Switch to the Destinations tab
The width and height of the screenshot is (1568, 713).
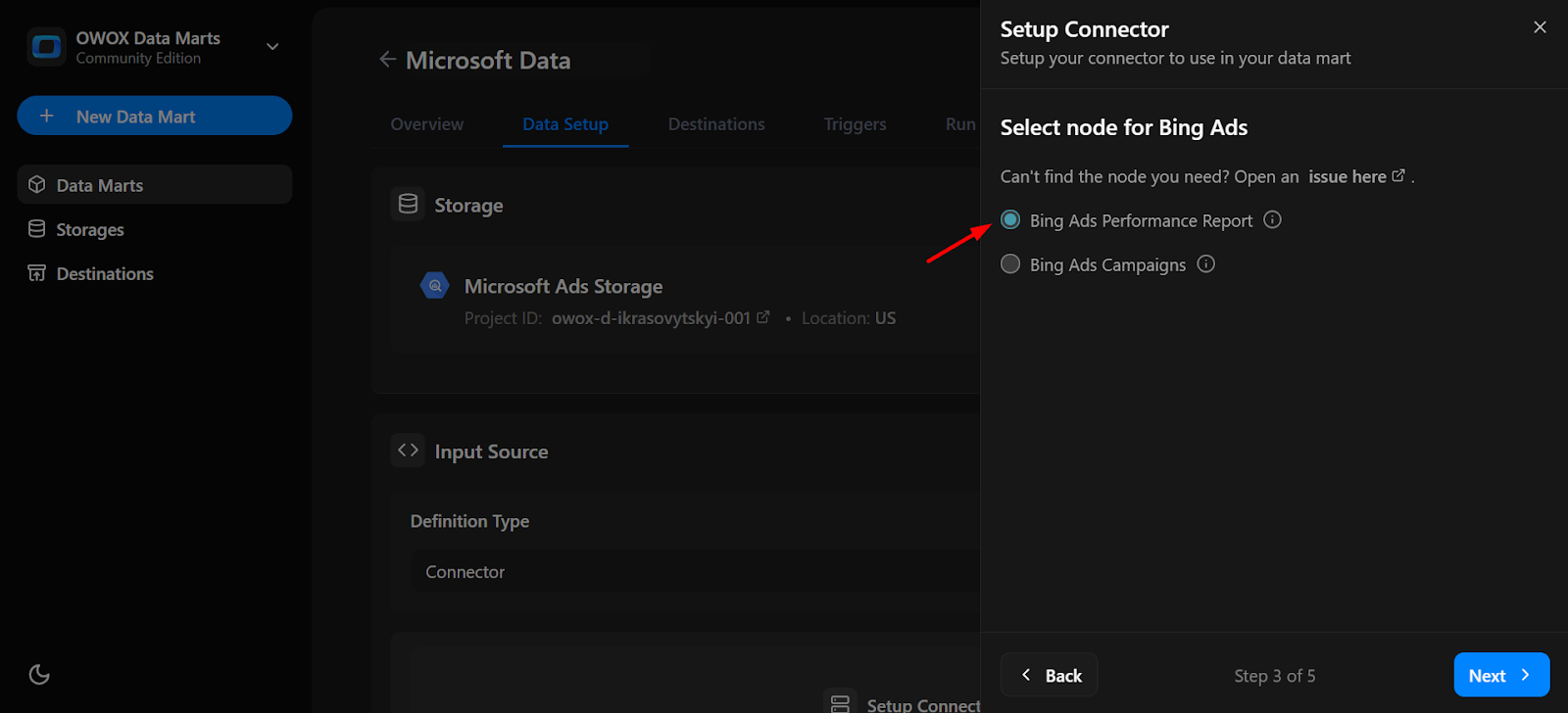click(x=716, y=124)
